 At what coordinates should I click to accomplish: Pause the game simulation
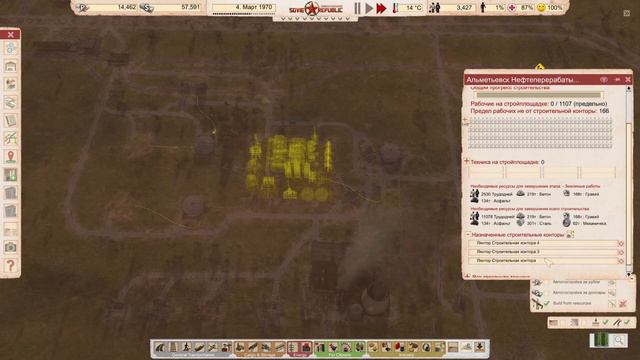pyautogui.click(x=358, y=8)
